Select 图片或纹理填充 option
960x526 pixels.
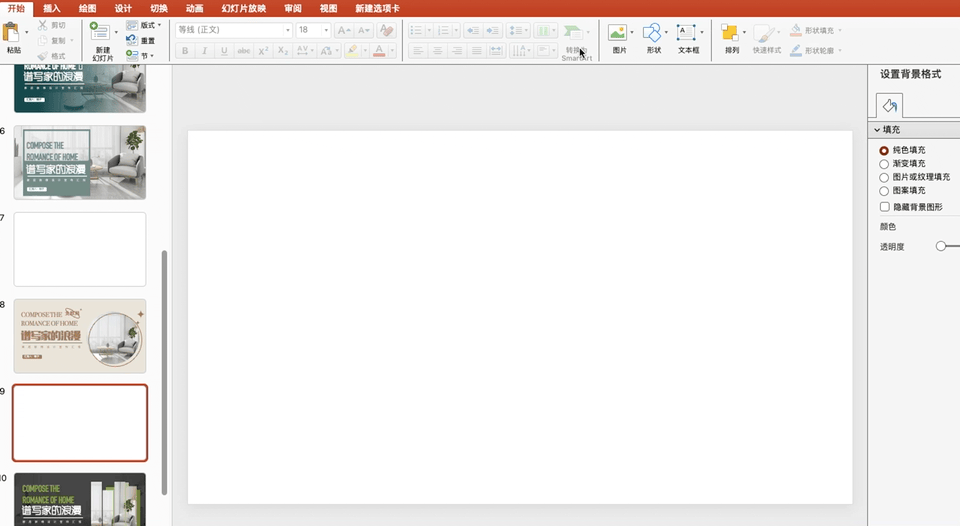click(x=883, y=177)
